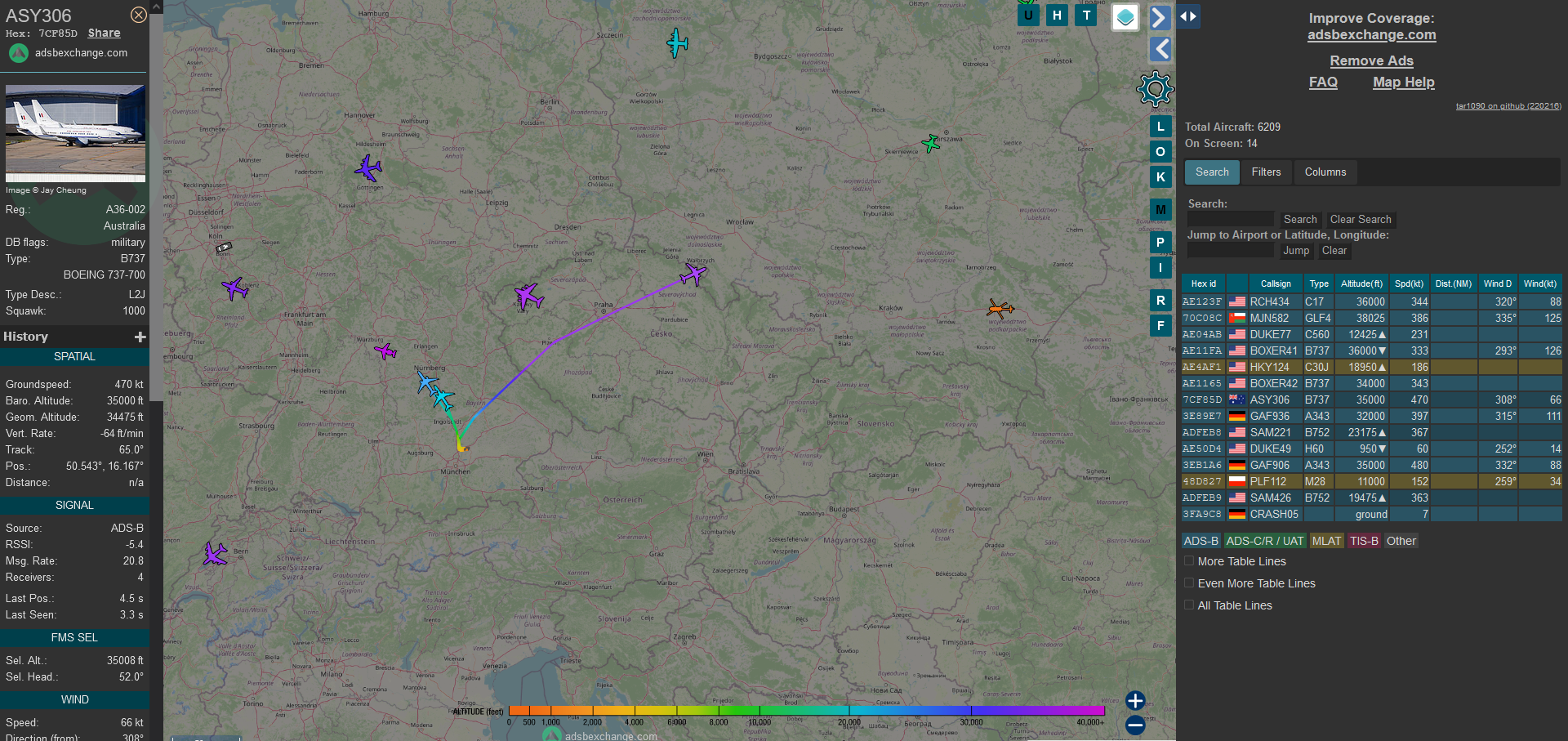Select the purple aircraft near Bern
The width and height of the screenshot is (1568, 741).
(x=215, y=554)
